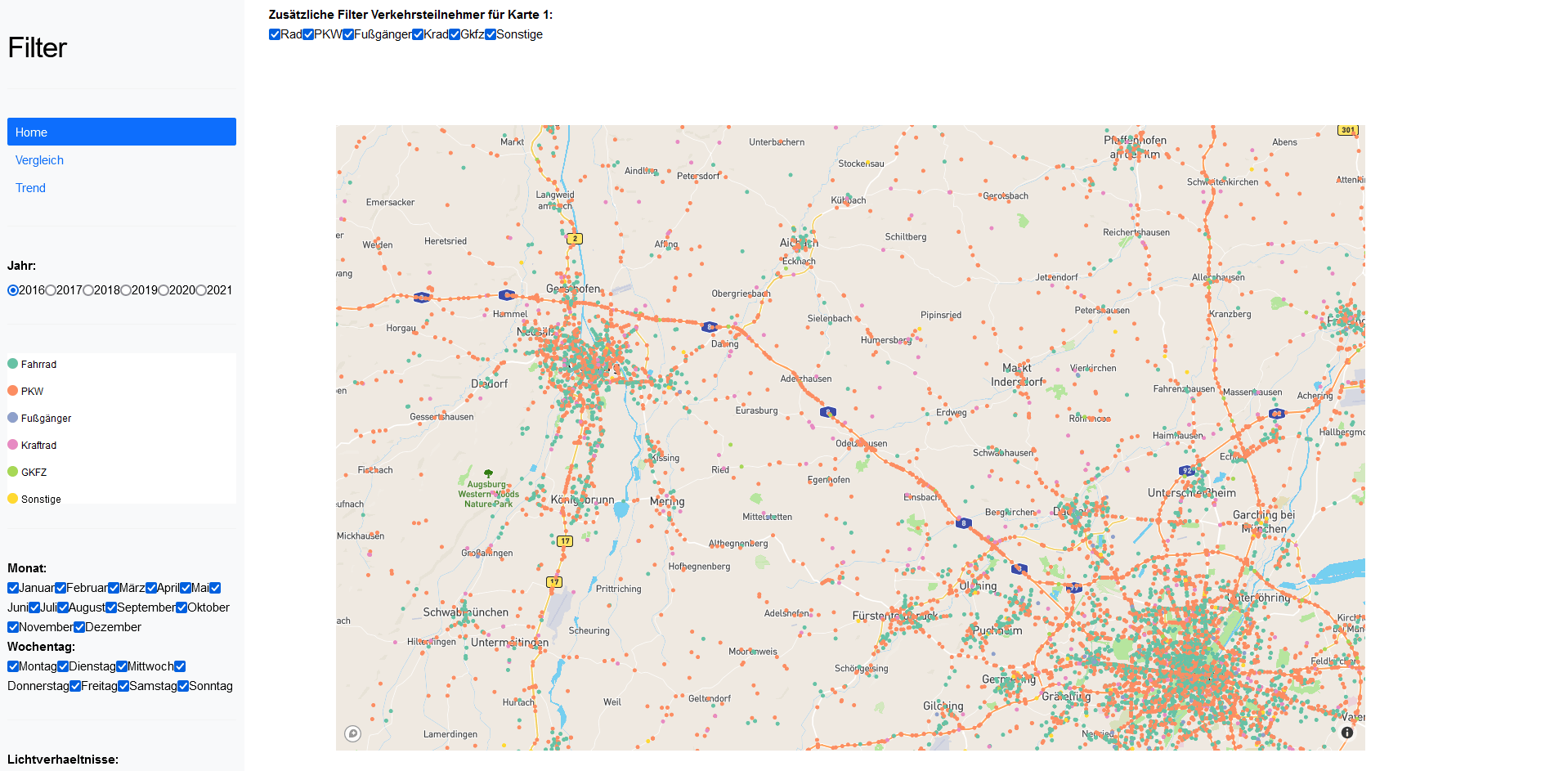Viewport: 1568px width, 771px height.
Task: Click the map label Unterbachern
Action: [777, 142]
